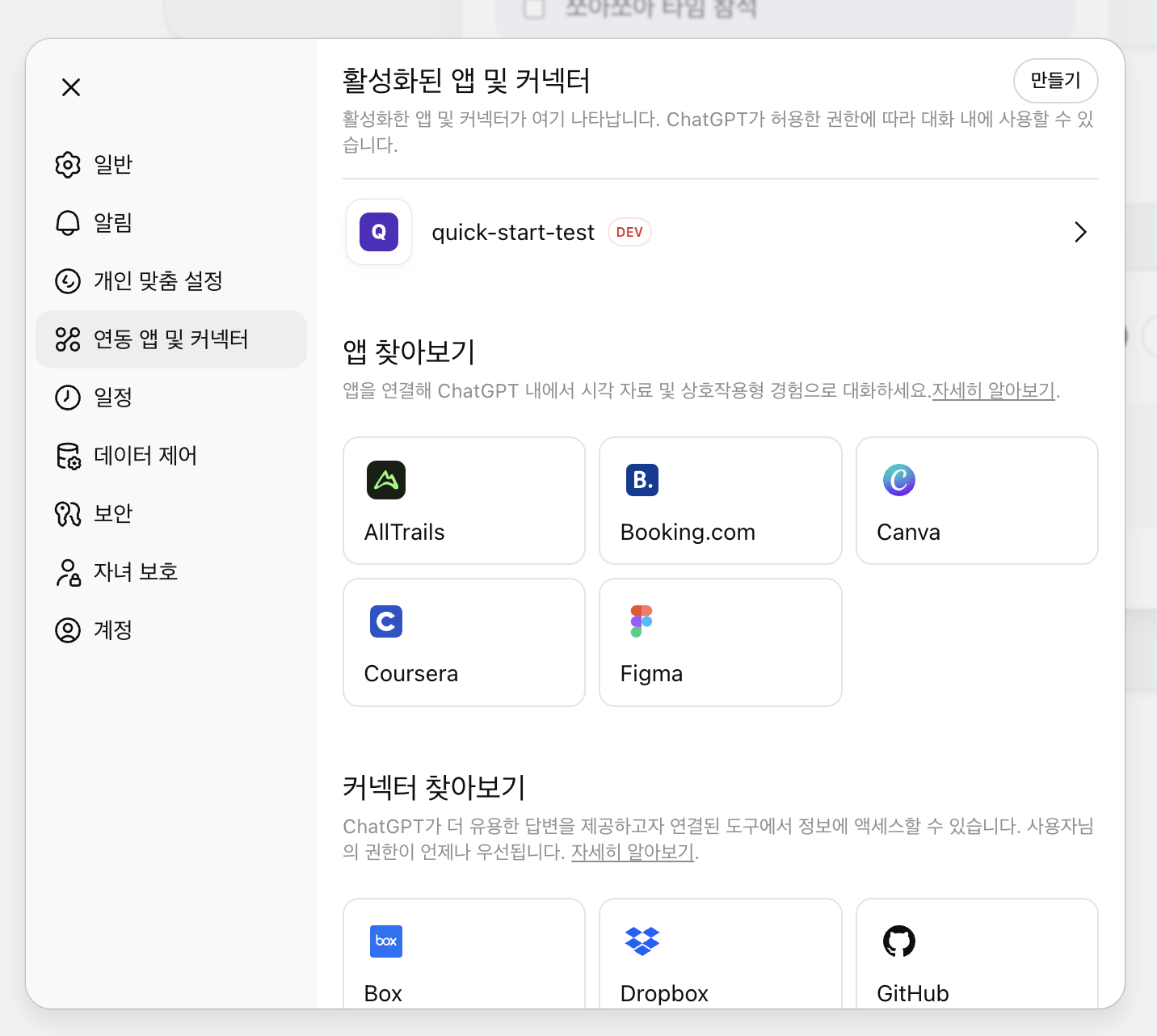Click the Figma colorful logo
This screenshot has height=1036, width=1157.
tap(642, 621)
